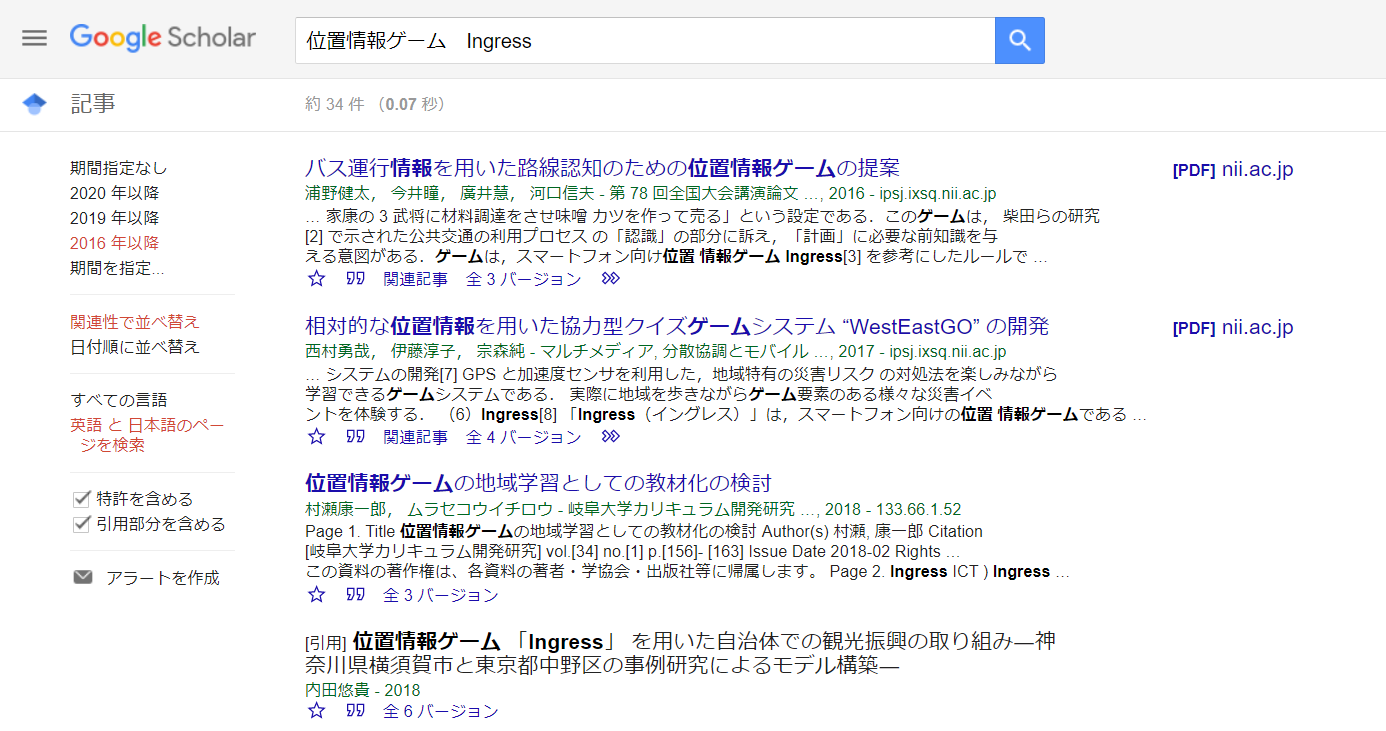Sort by date 日付順に並べ替え
This screenshot has width=1386, height=731.
pyautogui.click(x=135, y=347)
